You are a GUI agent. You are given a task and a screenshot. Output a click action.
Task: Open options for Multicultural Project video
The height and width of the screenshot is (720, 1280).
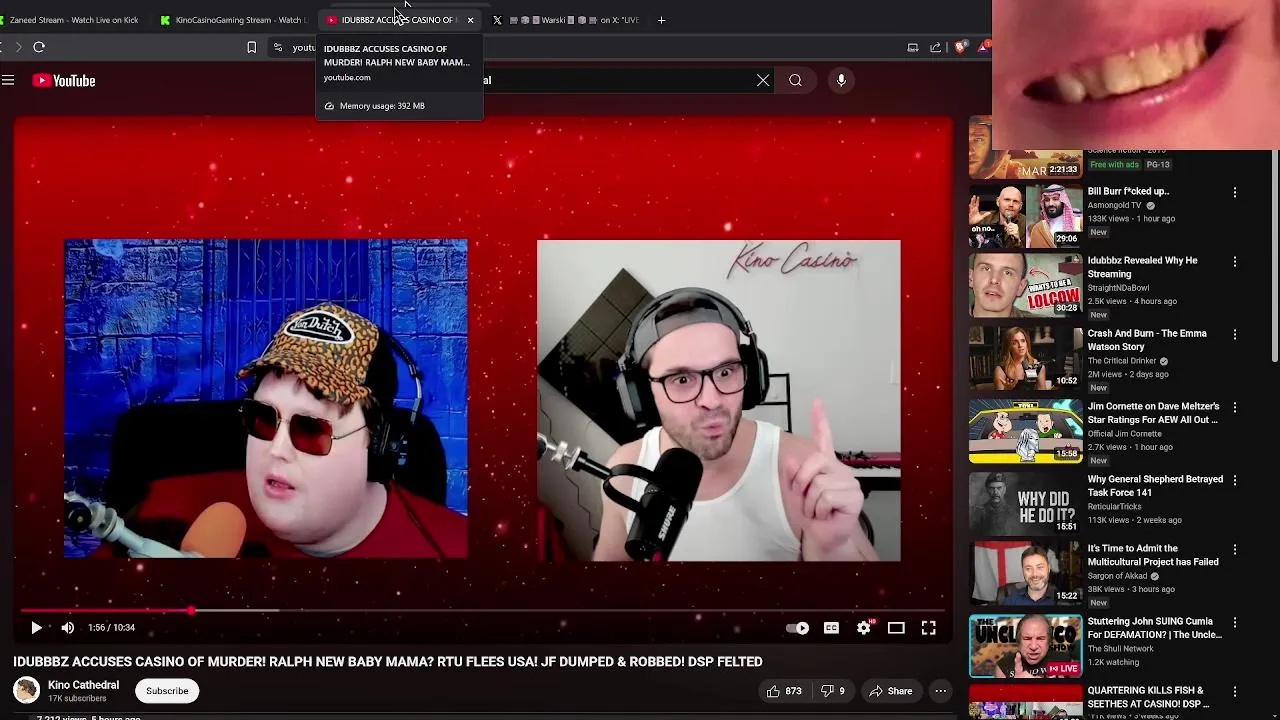1234,549
